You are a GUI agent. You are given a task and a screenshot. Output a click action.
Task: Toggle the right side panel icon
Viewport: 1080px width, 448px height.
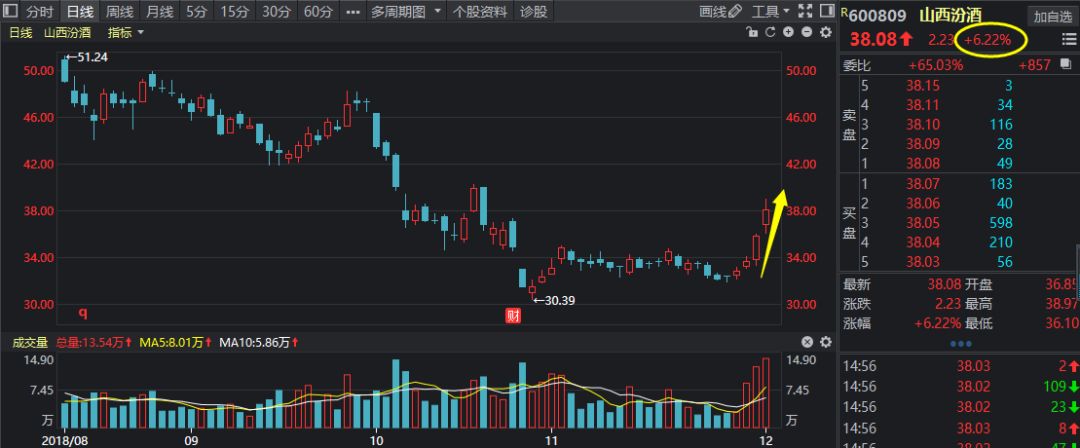825,10
